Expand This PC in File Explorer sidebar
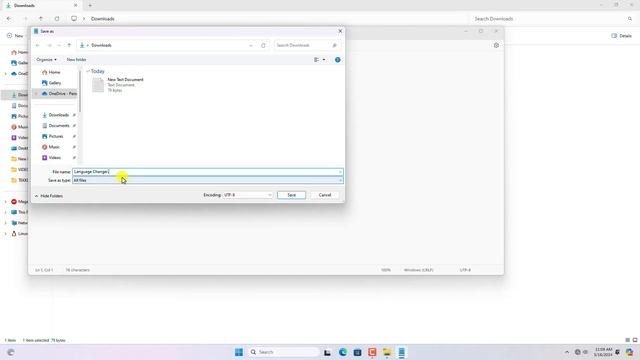Viewport: 640px width, 360px height. pyautogui.click(x=6, y=212)
